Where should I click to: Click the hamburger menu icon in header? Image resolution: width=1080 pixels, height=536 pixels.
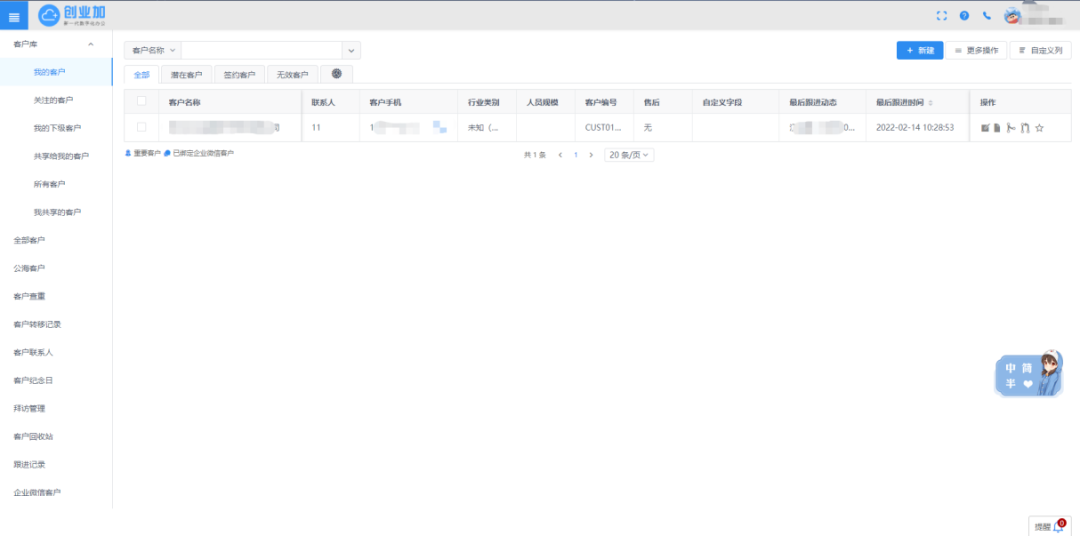click(x=14, y=16)
